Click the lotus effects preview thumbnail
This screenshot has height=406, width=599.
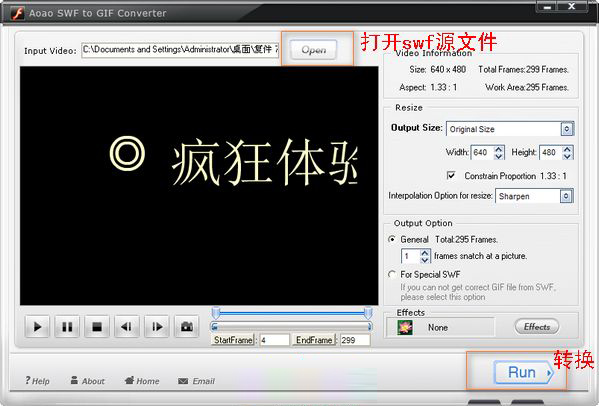point(405,327)
